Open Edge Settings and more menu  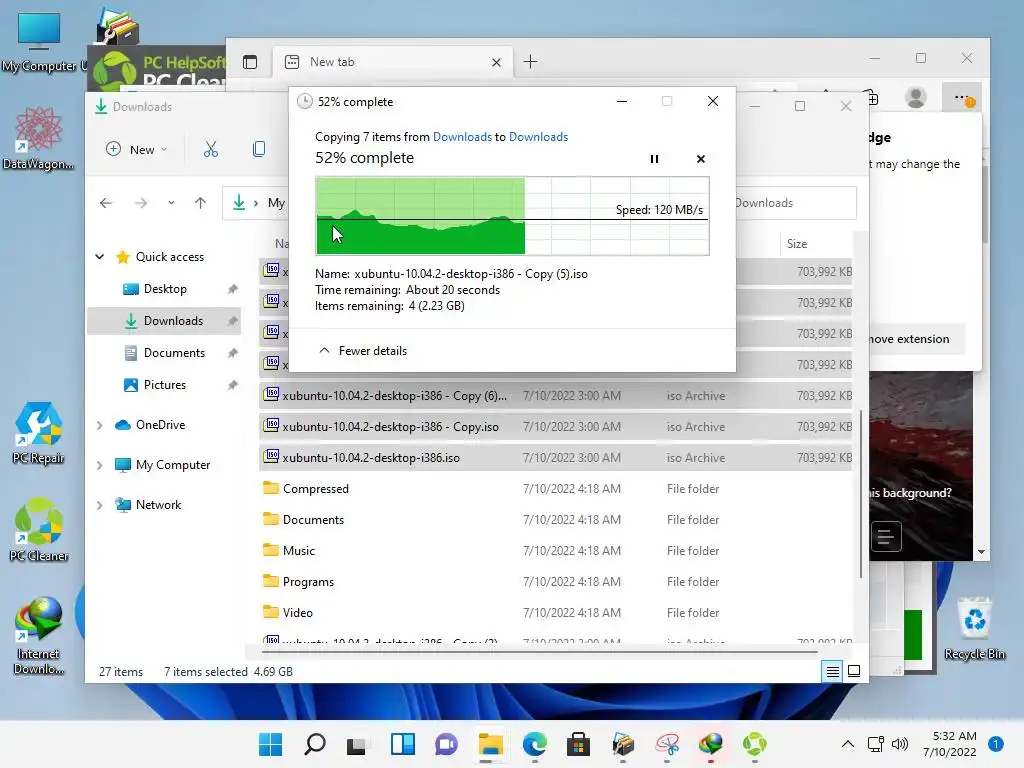pyautogui.click(x=961, y=98)
